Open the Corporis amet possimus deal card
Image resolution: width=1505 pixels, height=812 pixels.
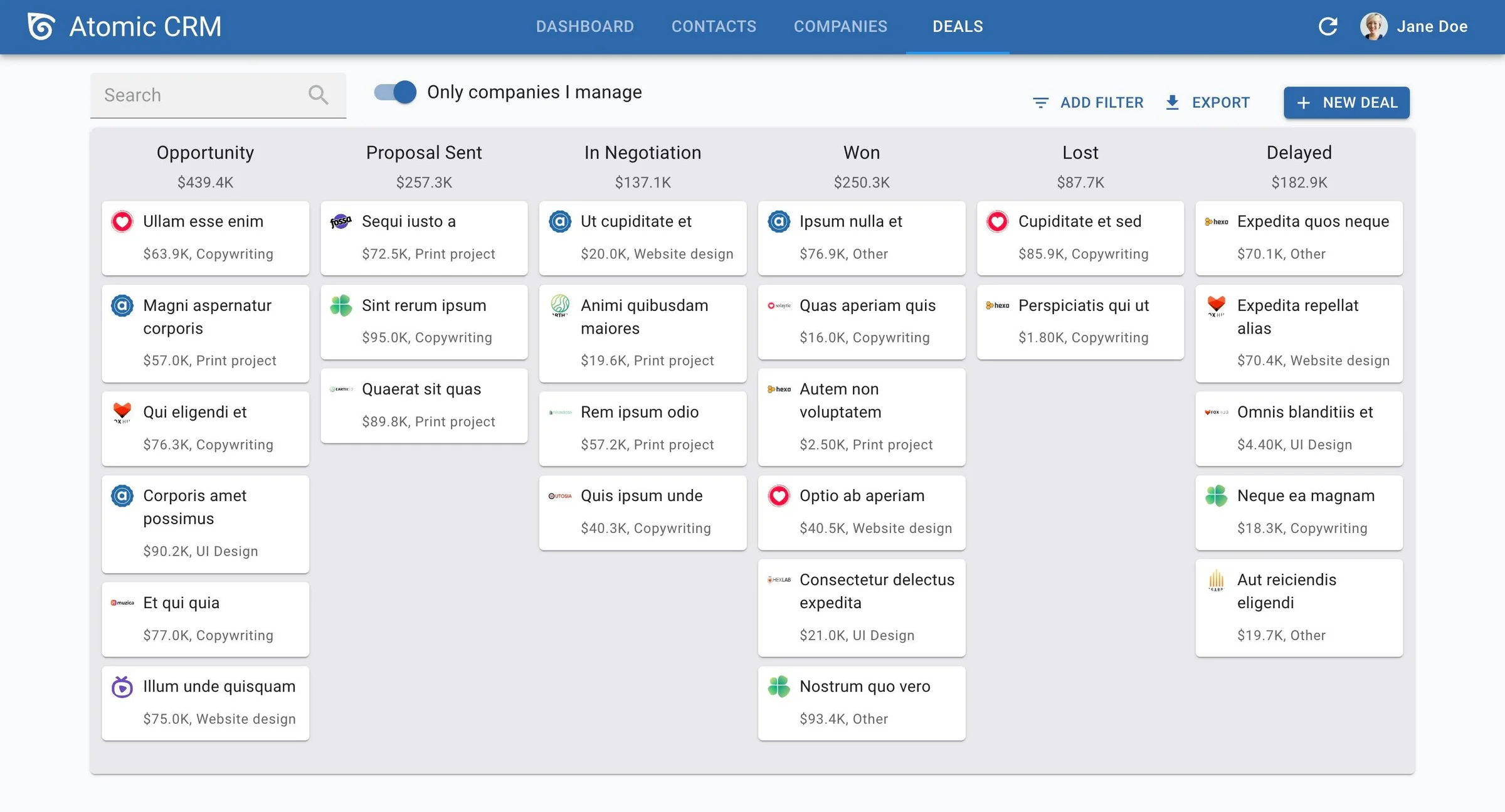pos(205,524)
